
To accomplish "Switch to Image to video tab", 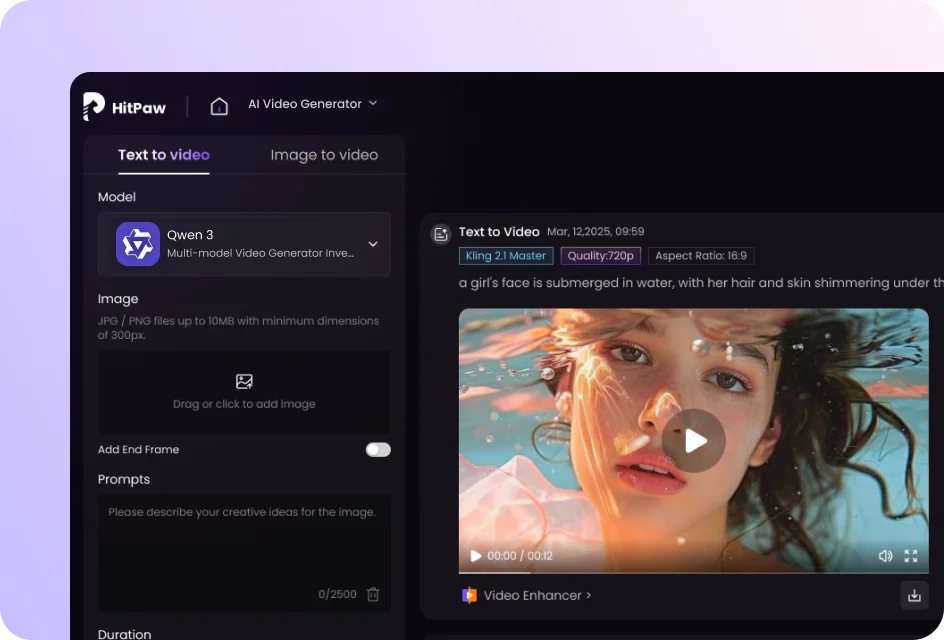I will click(324, 155).
